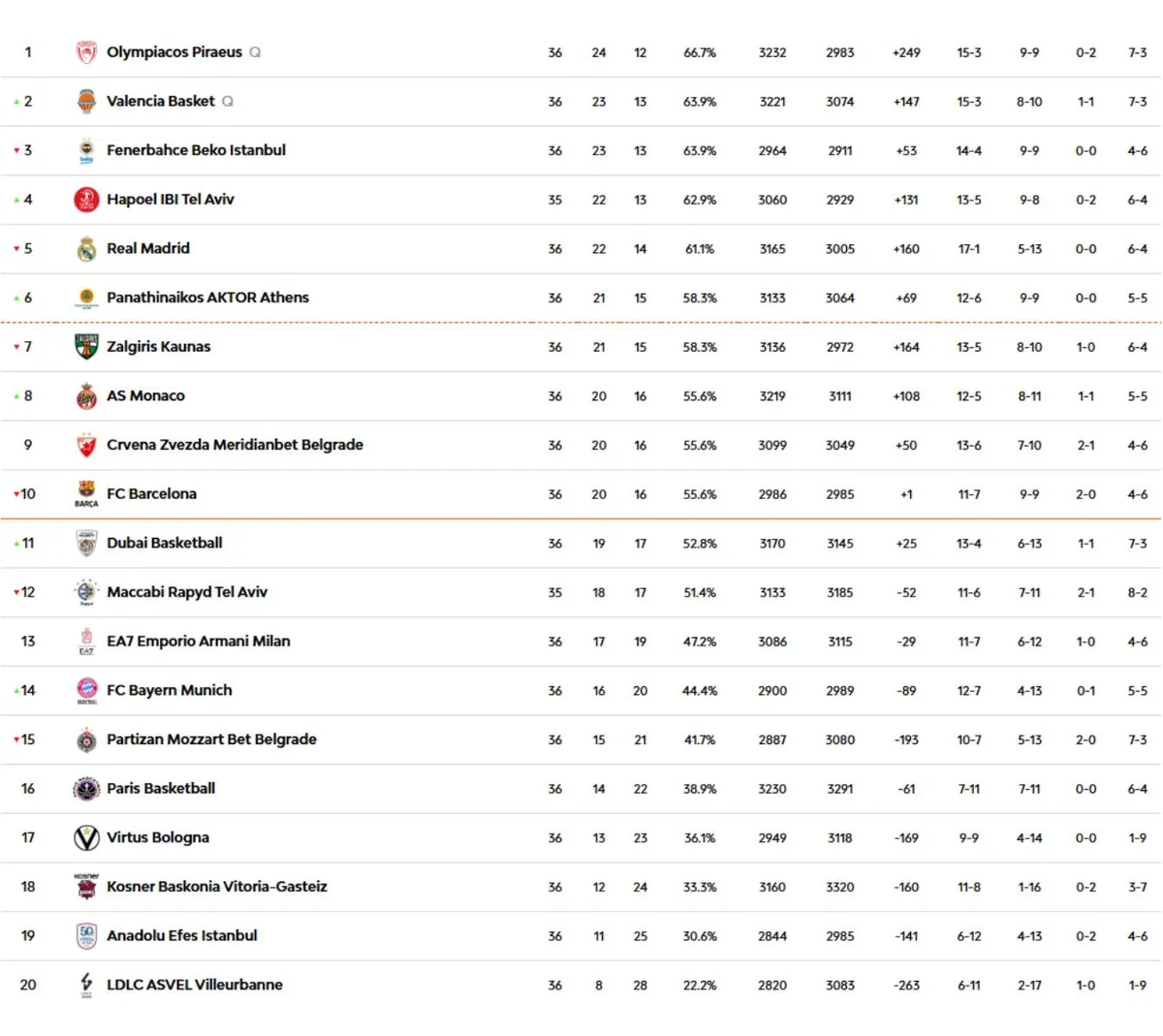1163x1036 pixels.
Task: Open the Maccabi Rapyd Tel Aviv link
Action: (186, 592)
